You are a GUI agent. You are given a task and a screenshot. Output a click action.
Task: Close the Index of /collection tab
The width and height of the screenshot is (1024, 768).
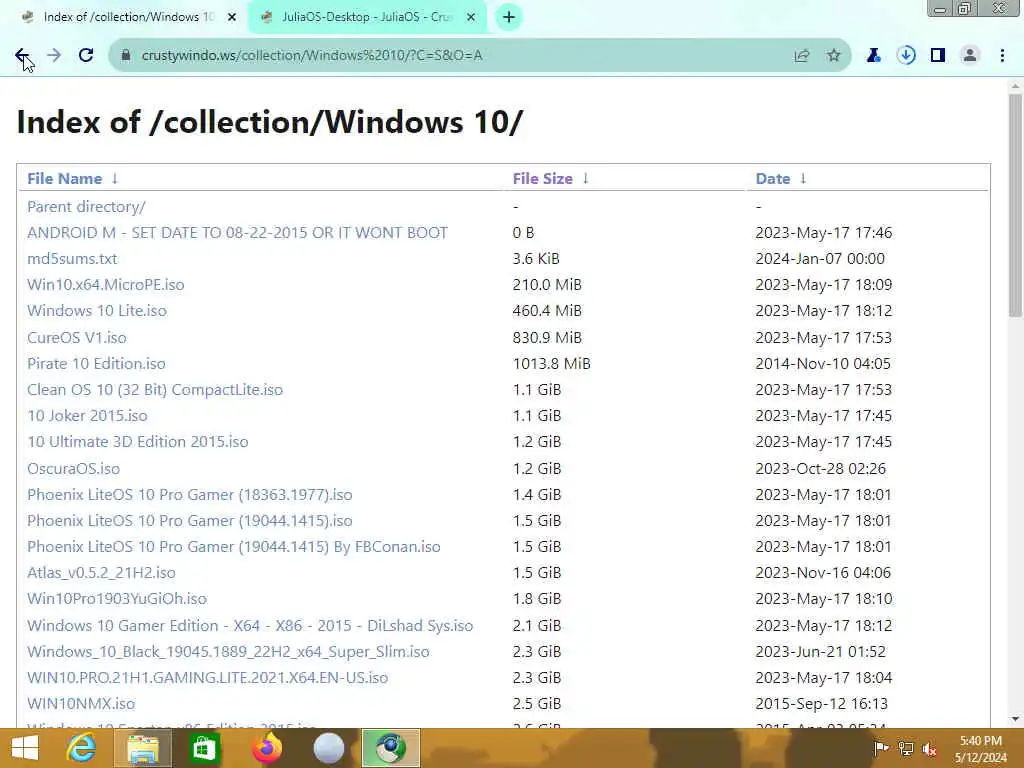(x=232, y=18)
